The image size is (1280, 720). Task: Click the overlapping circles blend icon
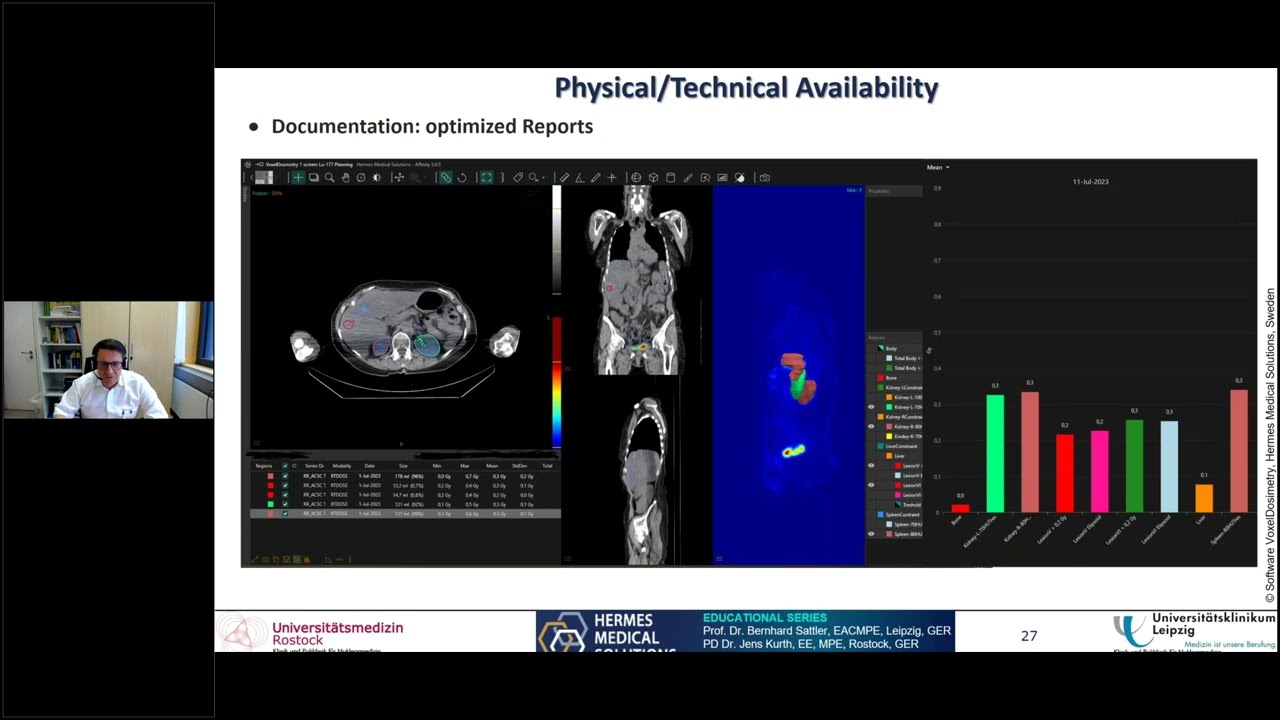[x=740, y=177]
